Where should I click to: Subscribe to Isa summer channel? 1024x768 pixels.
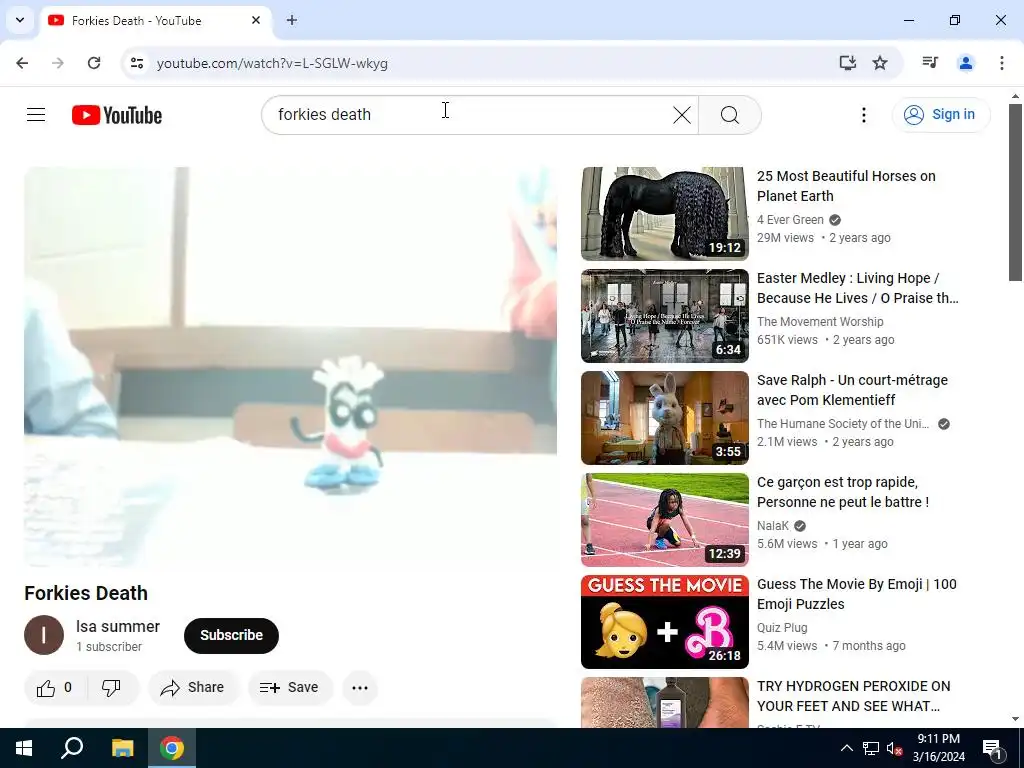pos(231,635)
